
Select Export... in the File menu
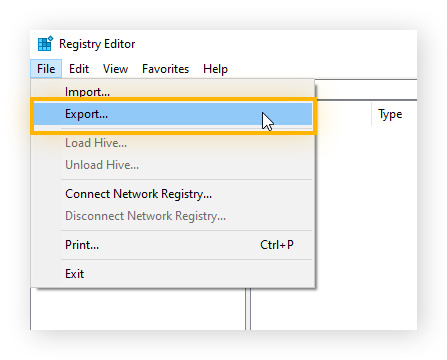173,114
